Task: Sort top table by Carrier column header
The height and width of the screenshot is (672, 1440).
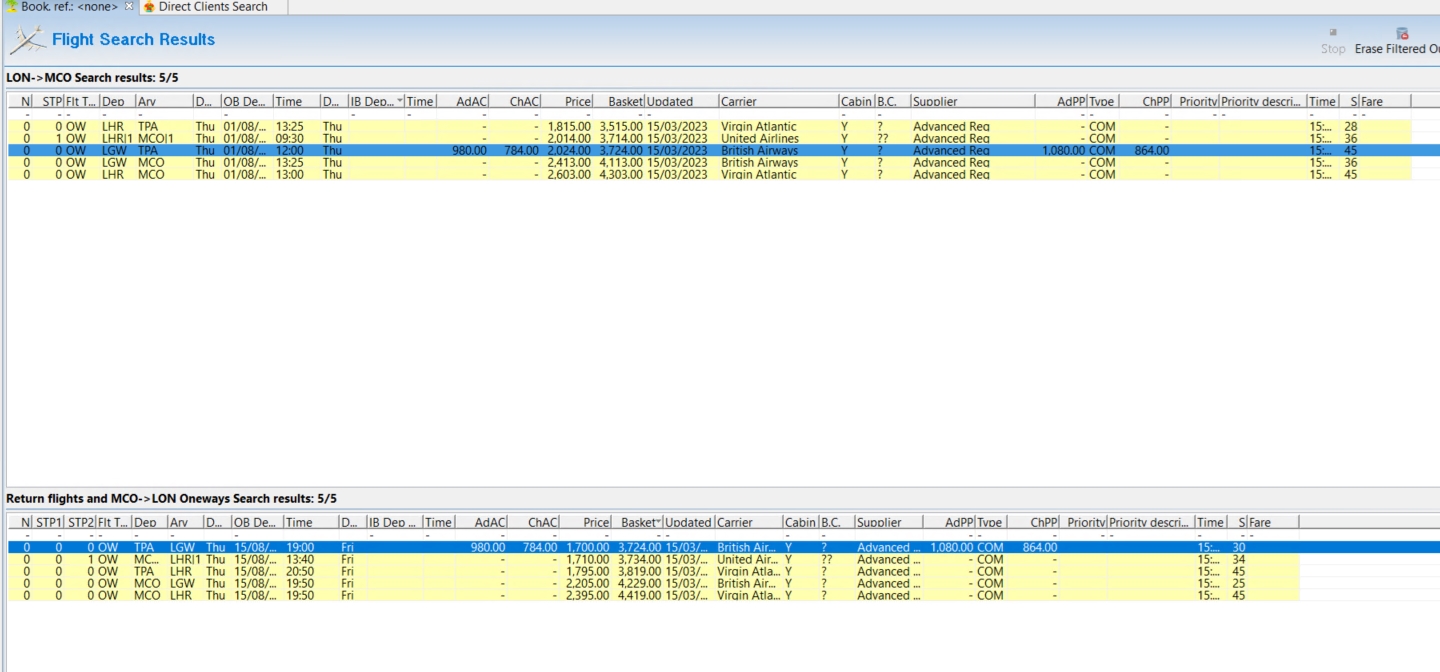Action: [x=739, y=101]
